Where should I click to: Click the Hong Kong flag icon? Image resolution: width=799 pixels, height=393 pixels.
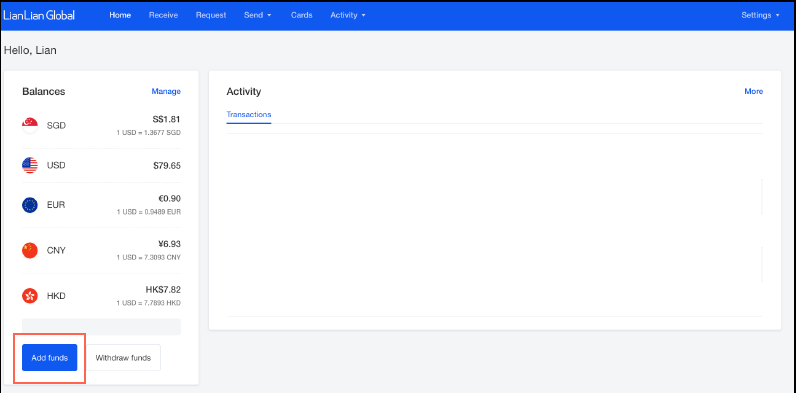tap(30, 296)
